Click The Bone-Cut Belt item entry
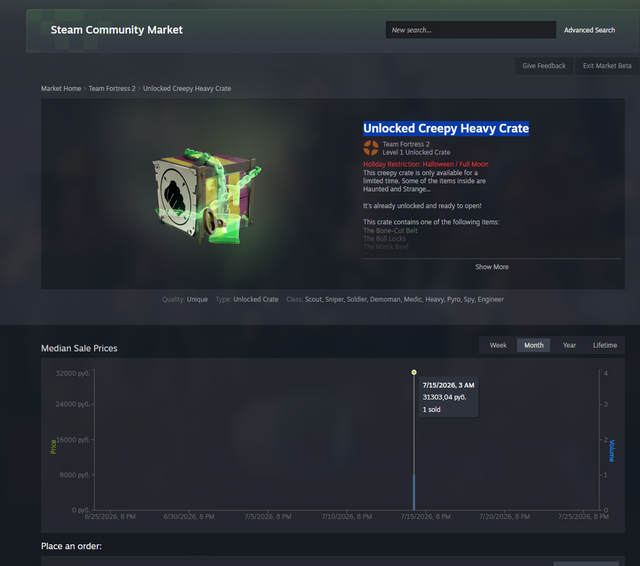The image size is (640, 566). click(390, 231)
